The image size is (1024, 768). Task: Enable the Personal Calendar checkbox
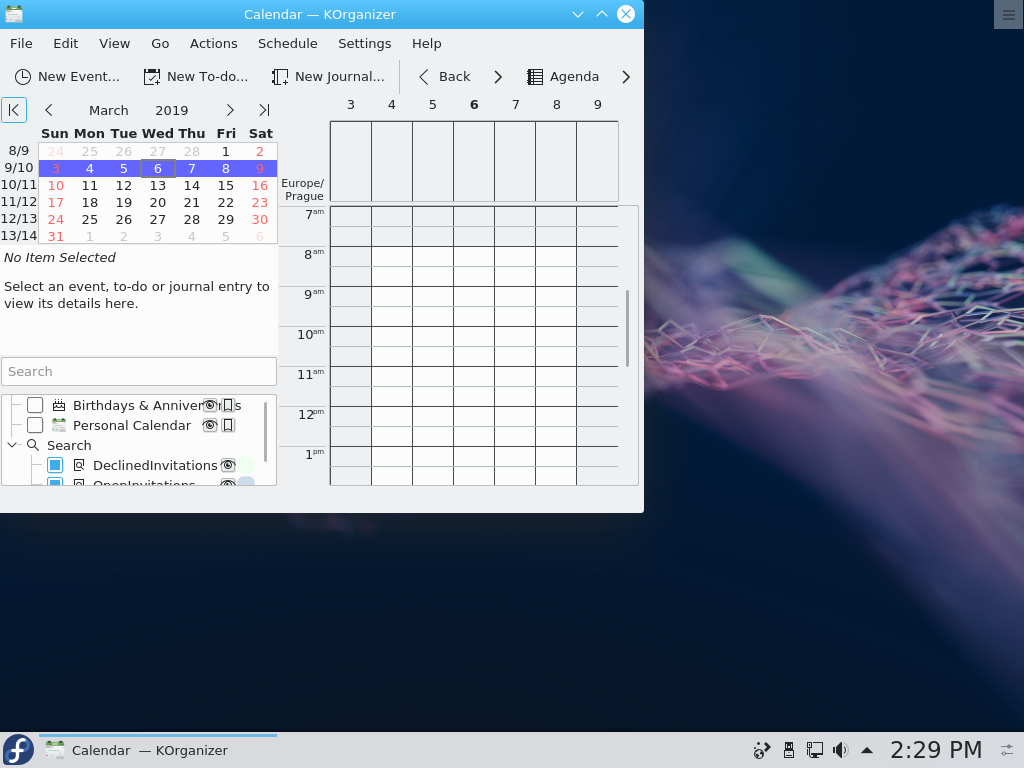click(35, 425)
